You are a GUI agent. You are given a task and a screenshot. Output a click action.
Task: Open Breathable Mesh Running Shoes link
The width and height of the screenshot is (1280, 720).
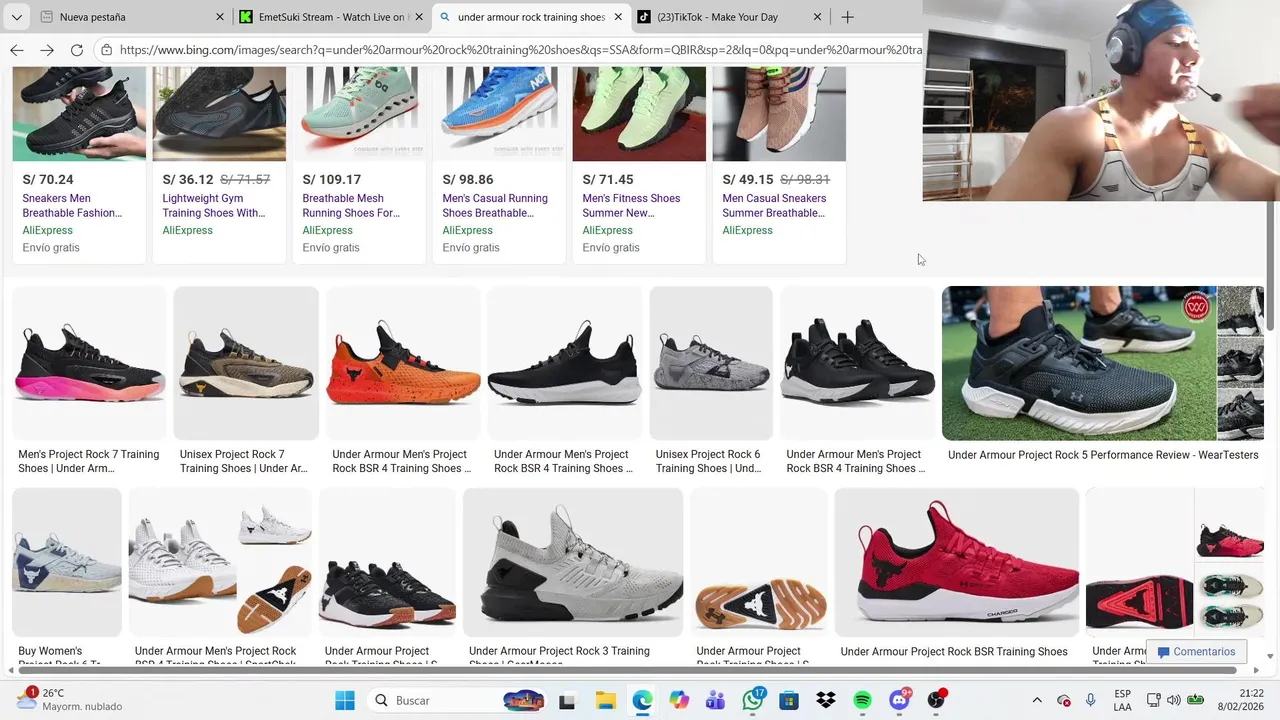[350, 205]
